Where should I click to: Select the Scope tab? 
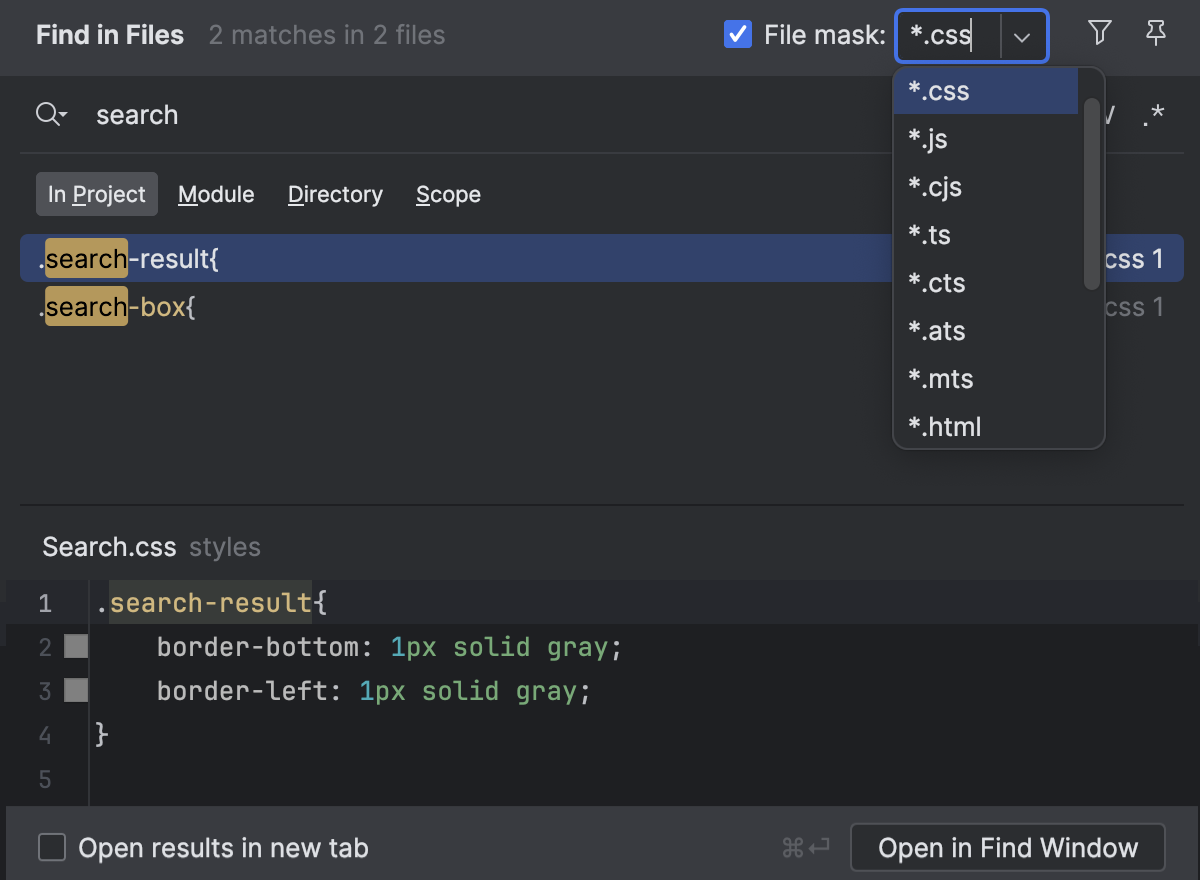(x=448, y=194)
